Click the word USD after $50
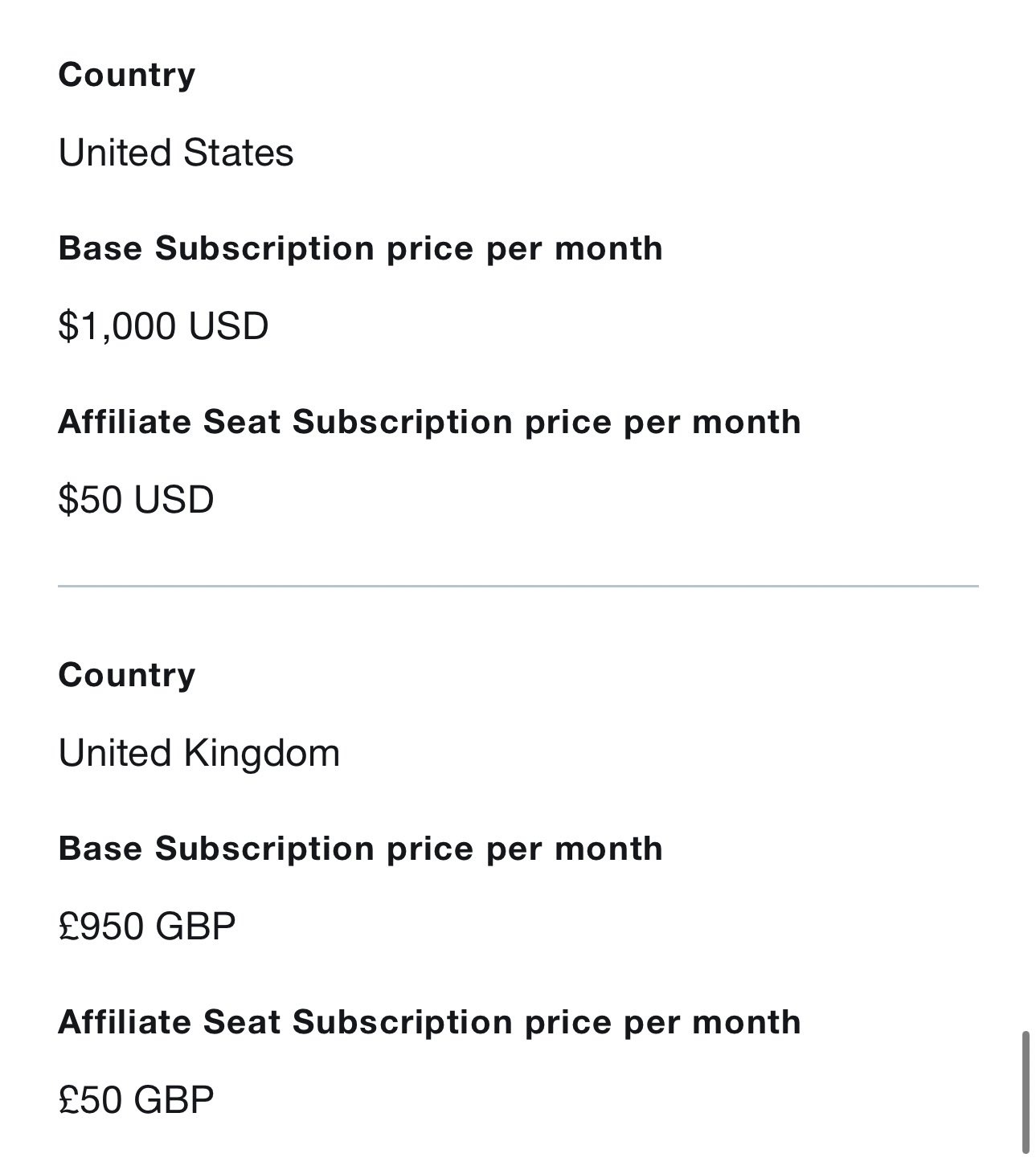This screenshot has width=1036, height=1170. pos(174,499)
